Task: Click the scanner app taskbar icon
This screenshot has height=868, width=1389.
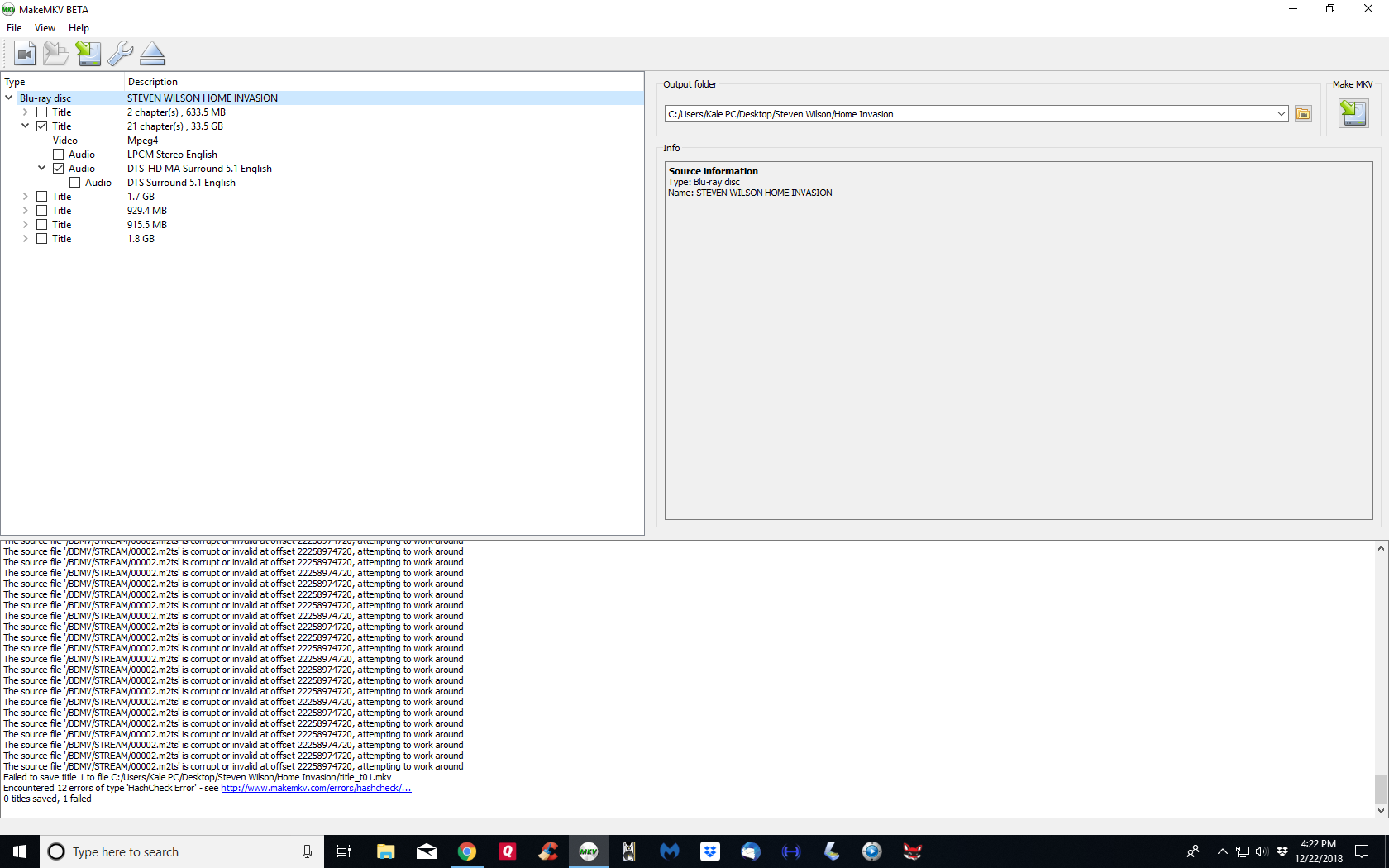Action: click(x=832, y=851)
